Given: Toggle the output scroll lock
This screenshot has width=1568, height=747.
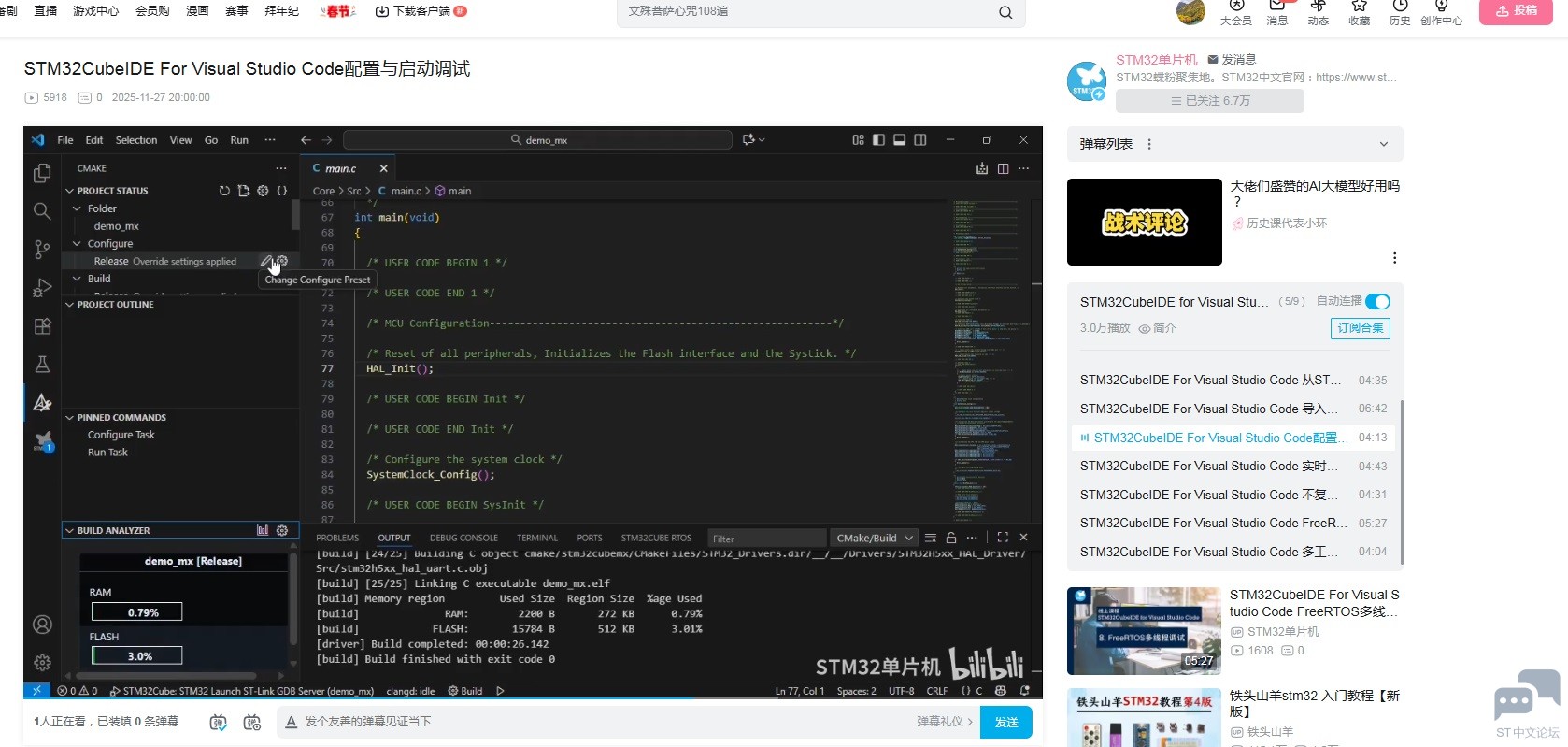Looking at the screenshot, I should pyautogui.click(x=951, y=538).
